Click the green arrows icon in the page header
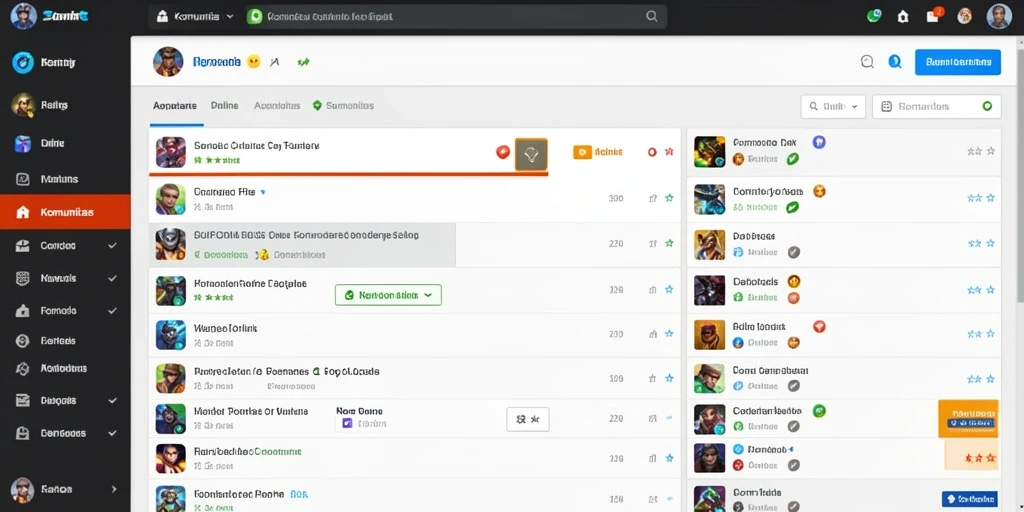1024x512 pixels. (x=303, y=62)
